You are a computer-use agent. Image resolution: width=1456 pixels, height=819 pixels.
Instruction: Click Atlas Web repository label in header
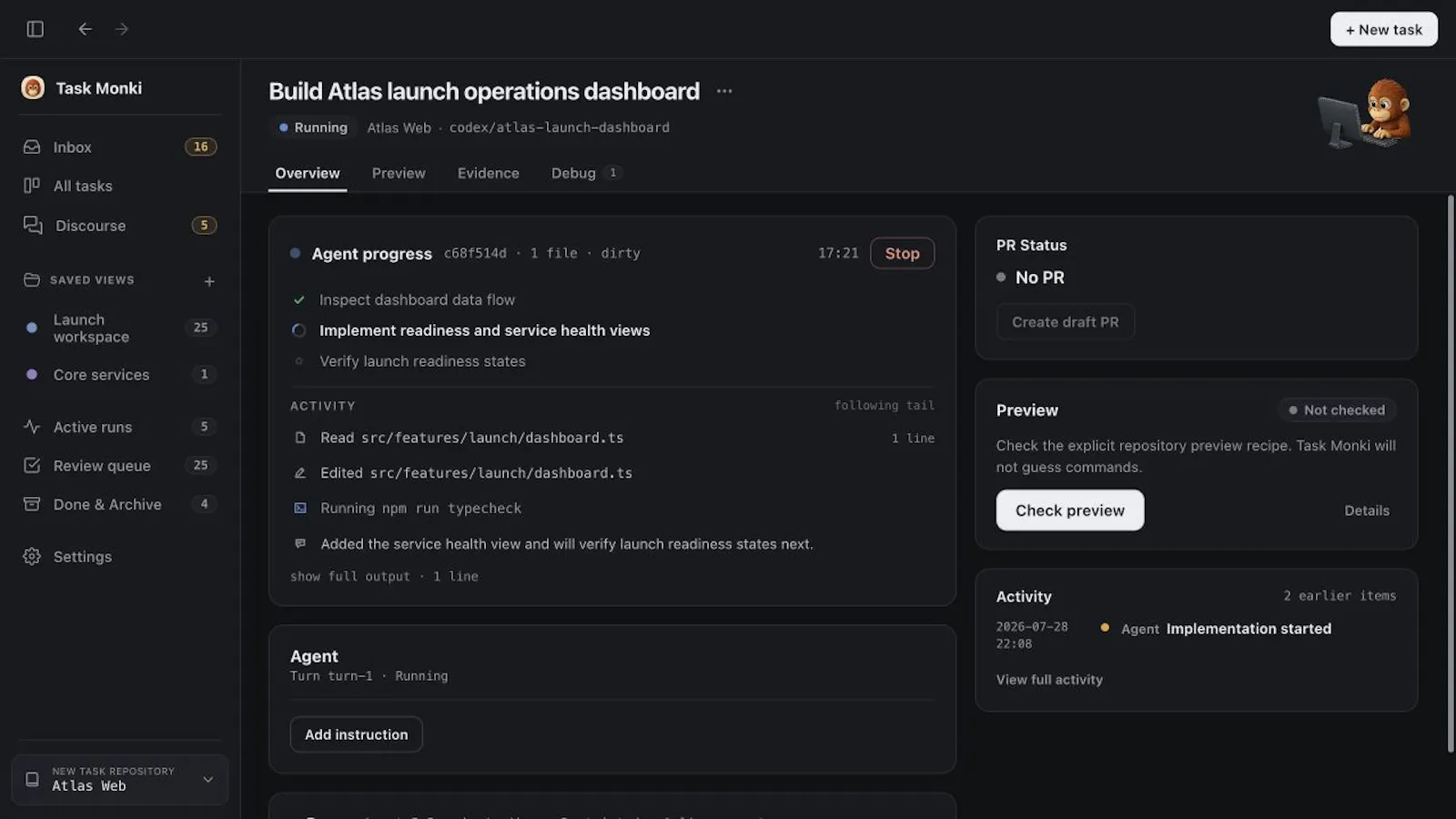click(x=399, y=127)
